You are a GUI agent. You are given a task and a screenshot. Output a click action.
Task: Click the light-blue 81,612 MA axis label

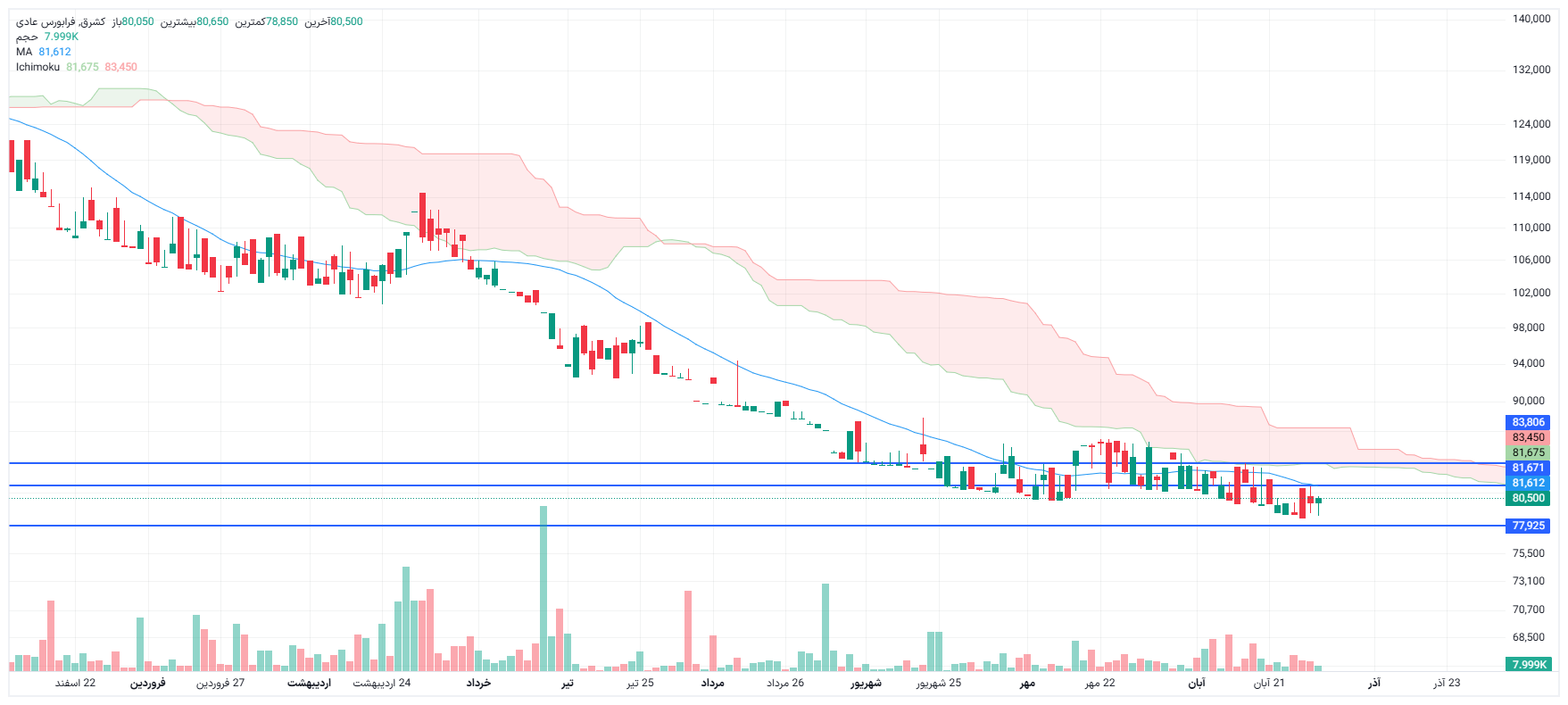click(1528, 483)
